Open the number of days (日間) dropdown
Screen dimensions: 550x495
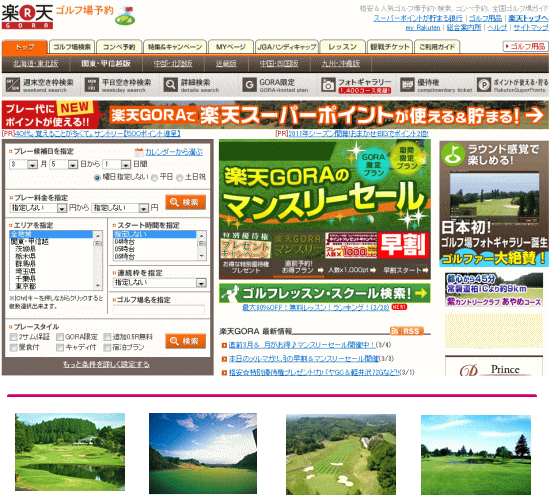[x=117, y=164]
